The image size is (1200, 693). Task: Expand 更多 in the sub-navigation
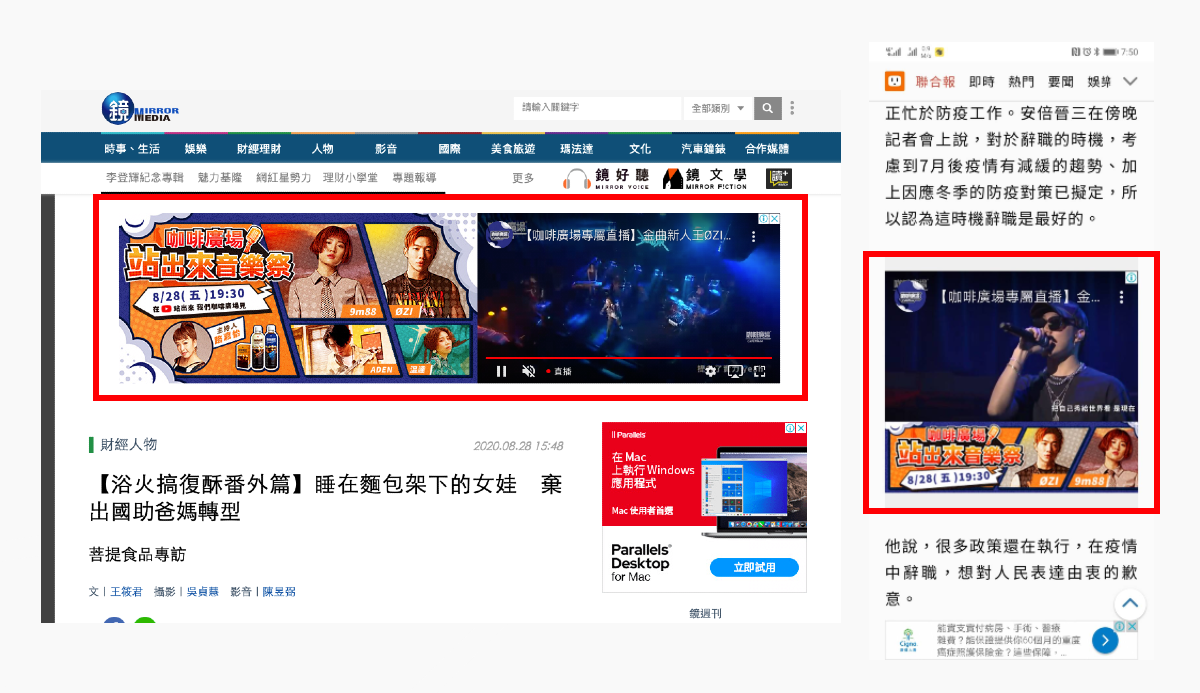coord(523,178)
